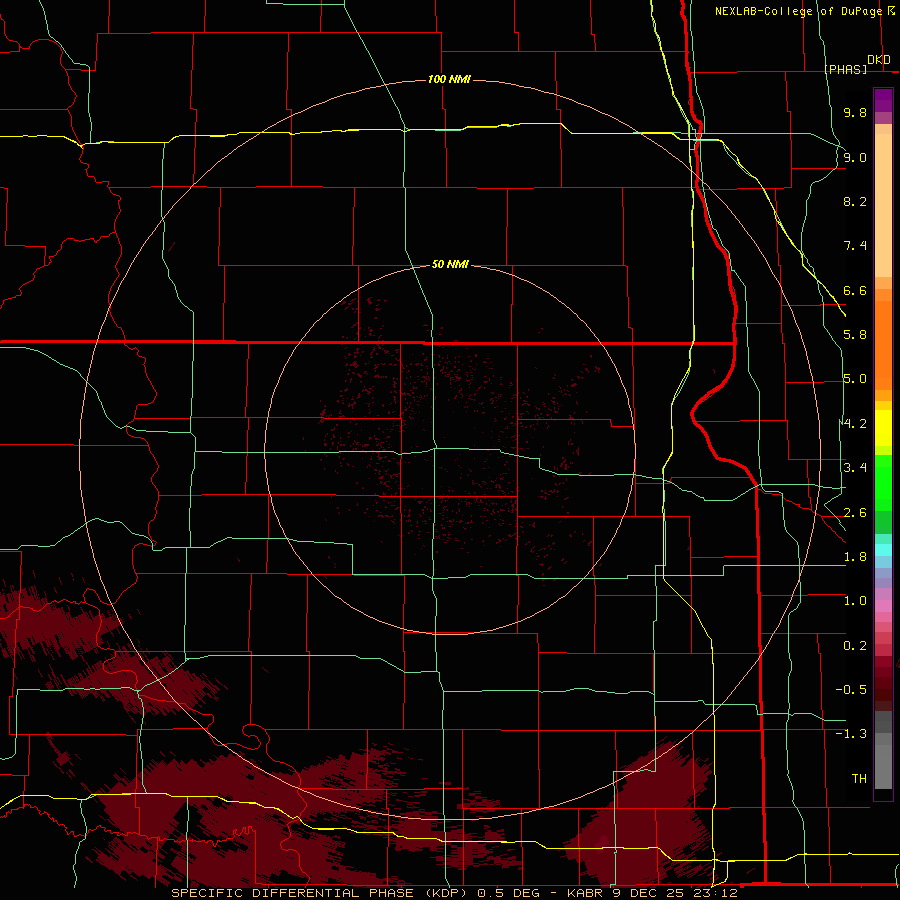Click the 5.0 scale value
The width and height of the screenshot is (900, 900).
855,379
